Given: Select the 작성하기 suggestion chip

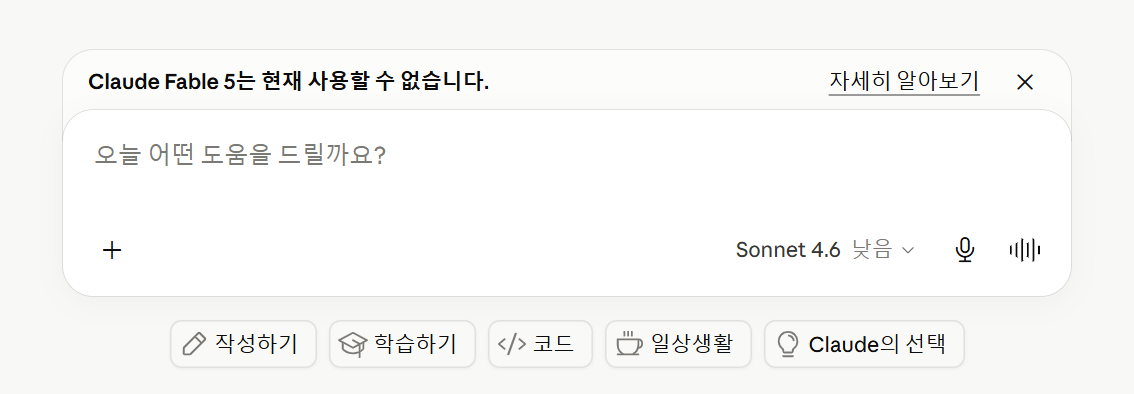Looking at the screenshot, I should pyautogui.click(x=243, y=344).
